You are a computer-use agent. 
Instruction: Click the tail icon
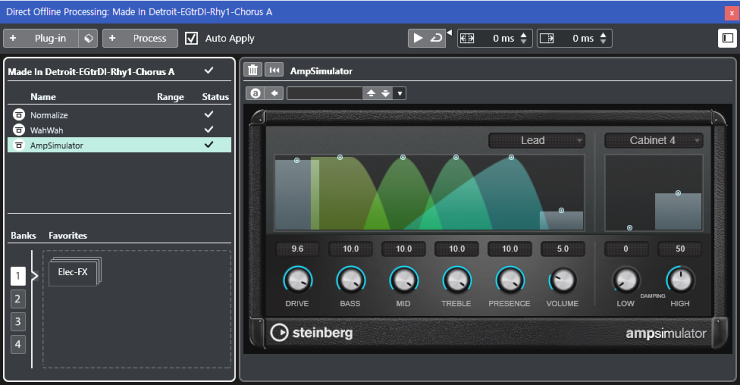point(547,38)
